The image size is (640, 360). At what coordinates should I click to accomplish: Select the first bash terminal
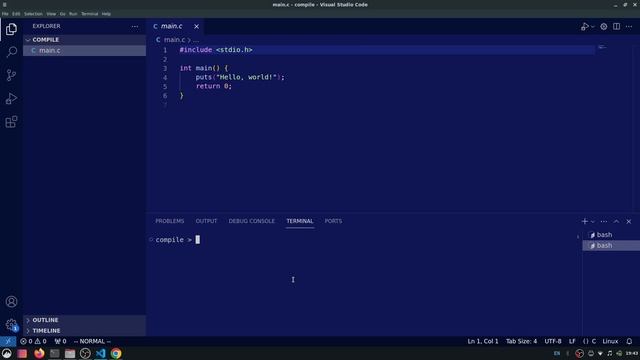tap(611, 235)
